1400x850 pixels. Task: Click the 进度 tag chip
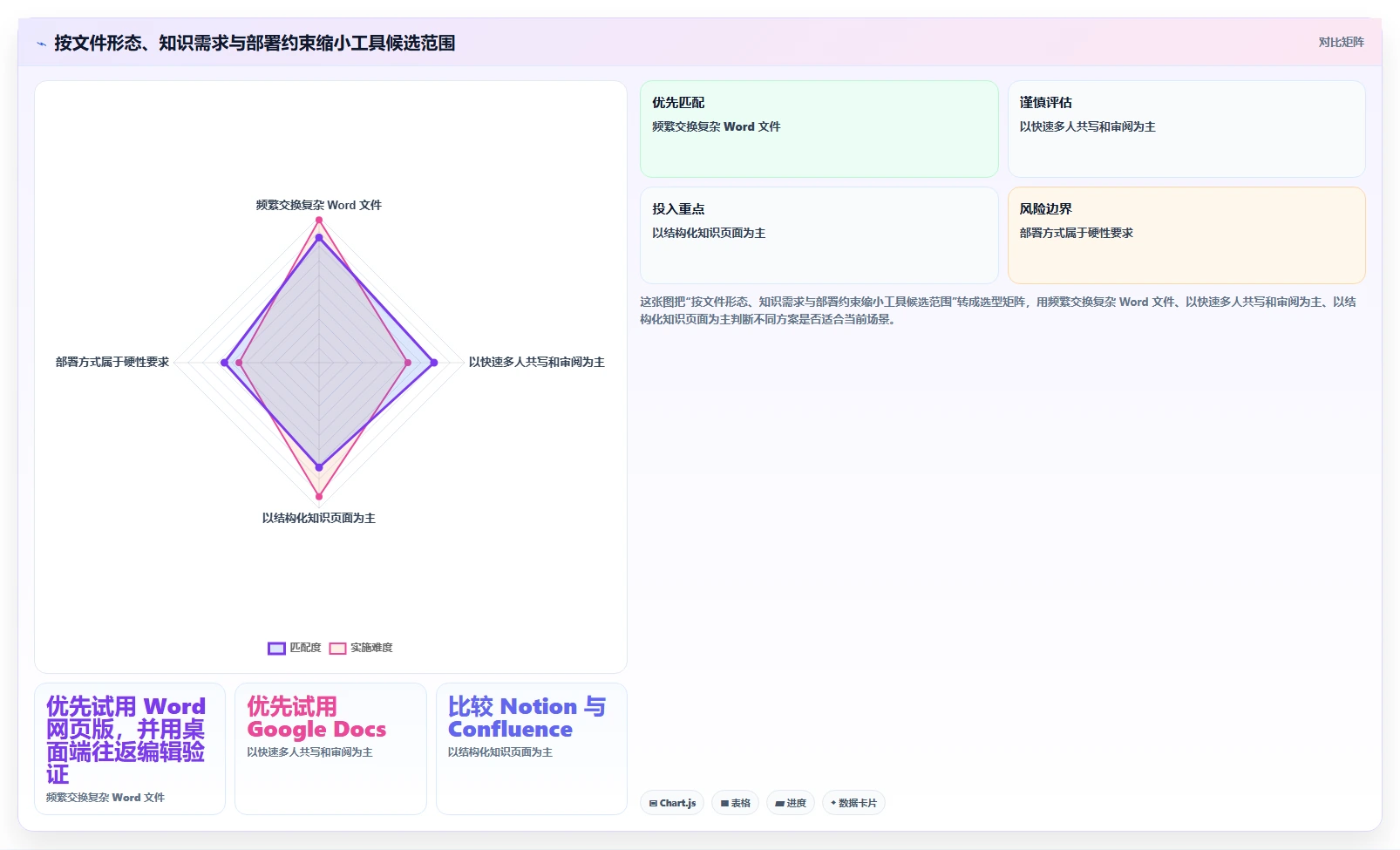tap(791, 803)
